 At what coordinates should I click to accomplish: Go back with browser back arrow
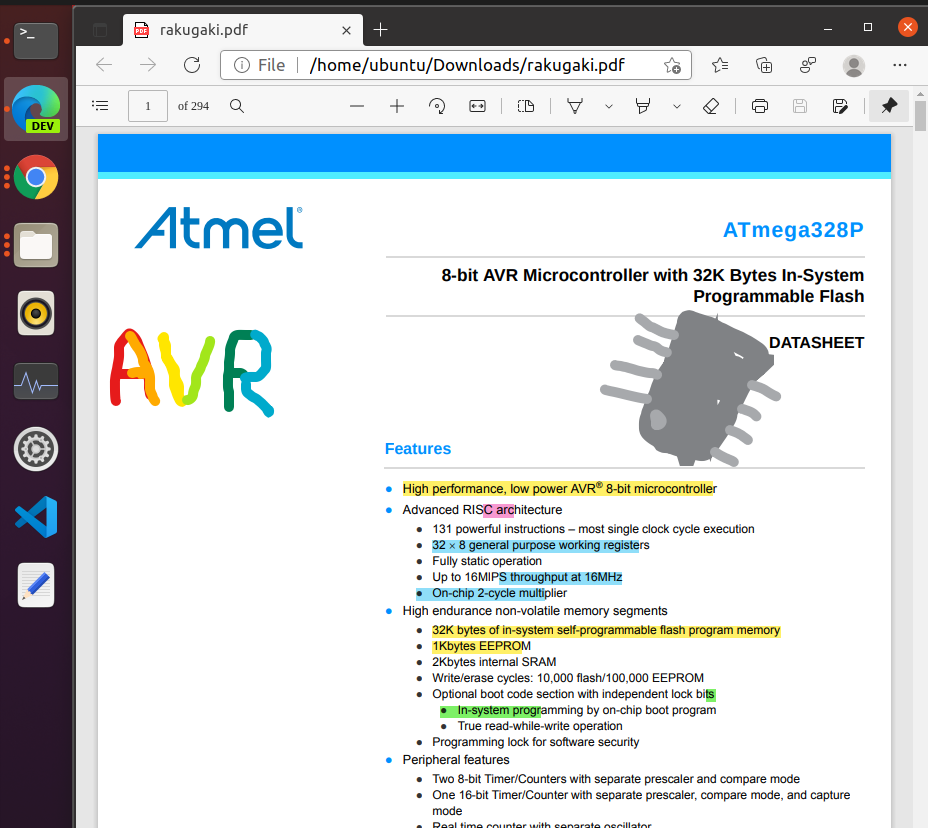click(x=104, y=65)
